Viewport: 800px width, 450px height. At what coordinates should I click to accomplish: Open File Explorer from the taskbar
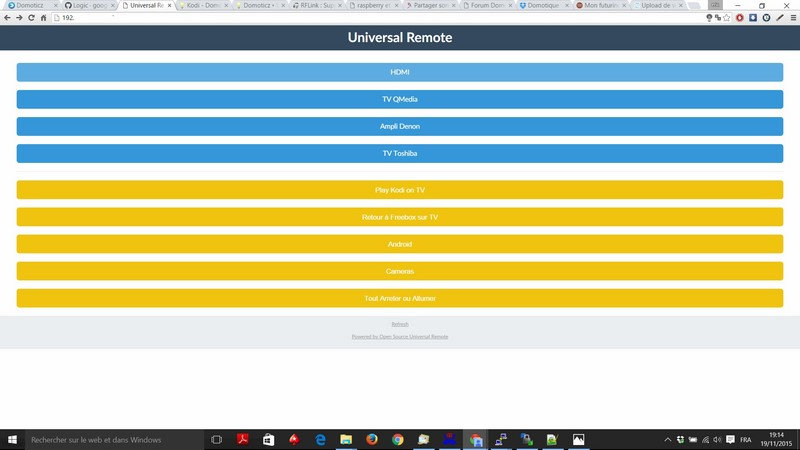click(x=346, y=439)
